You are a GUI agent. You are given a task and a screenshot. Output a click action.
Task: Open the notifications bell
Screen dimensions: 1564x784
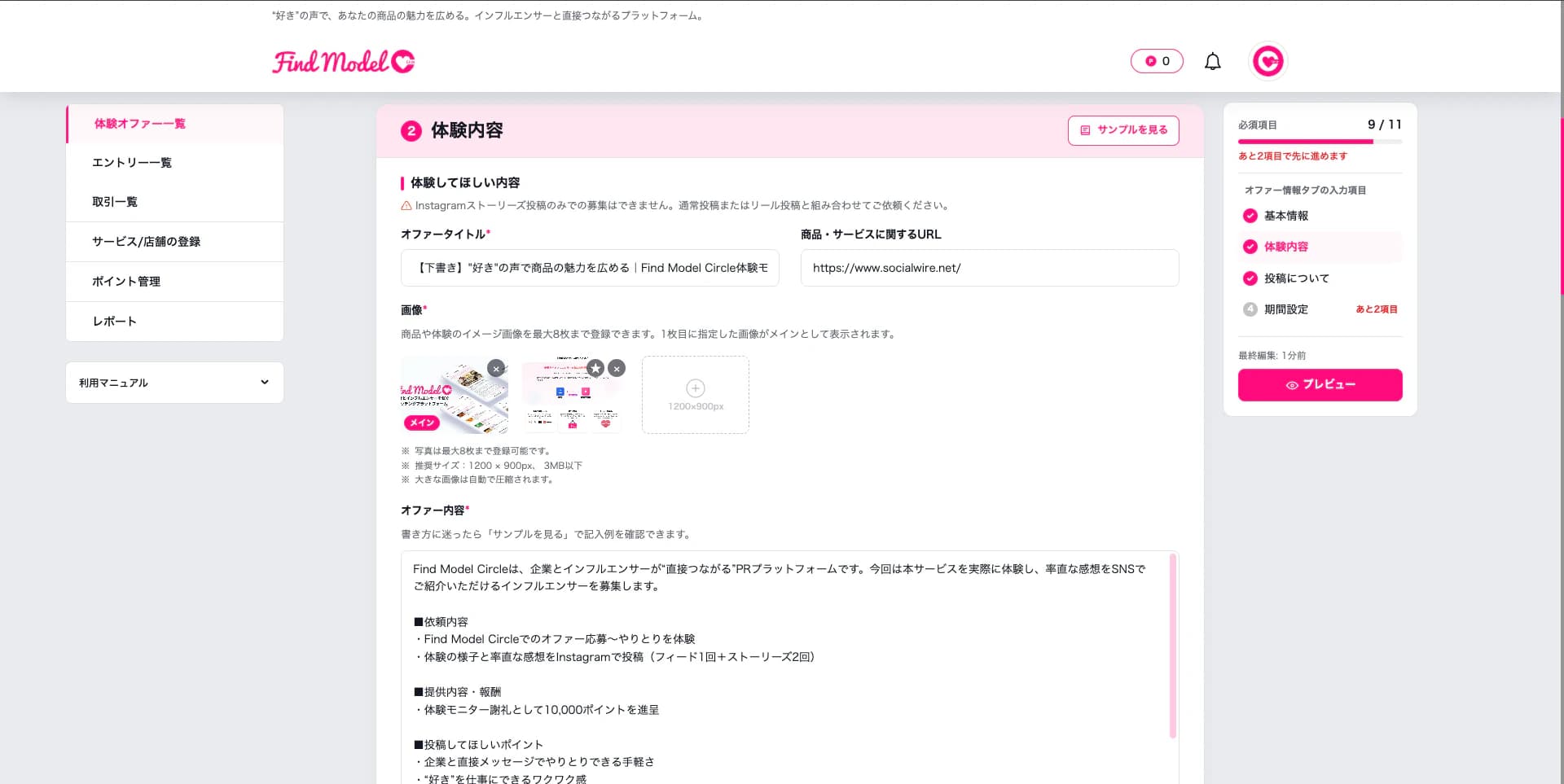(x=1212, y=61)
